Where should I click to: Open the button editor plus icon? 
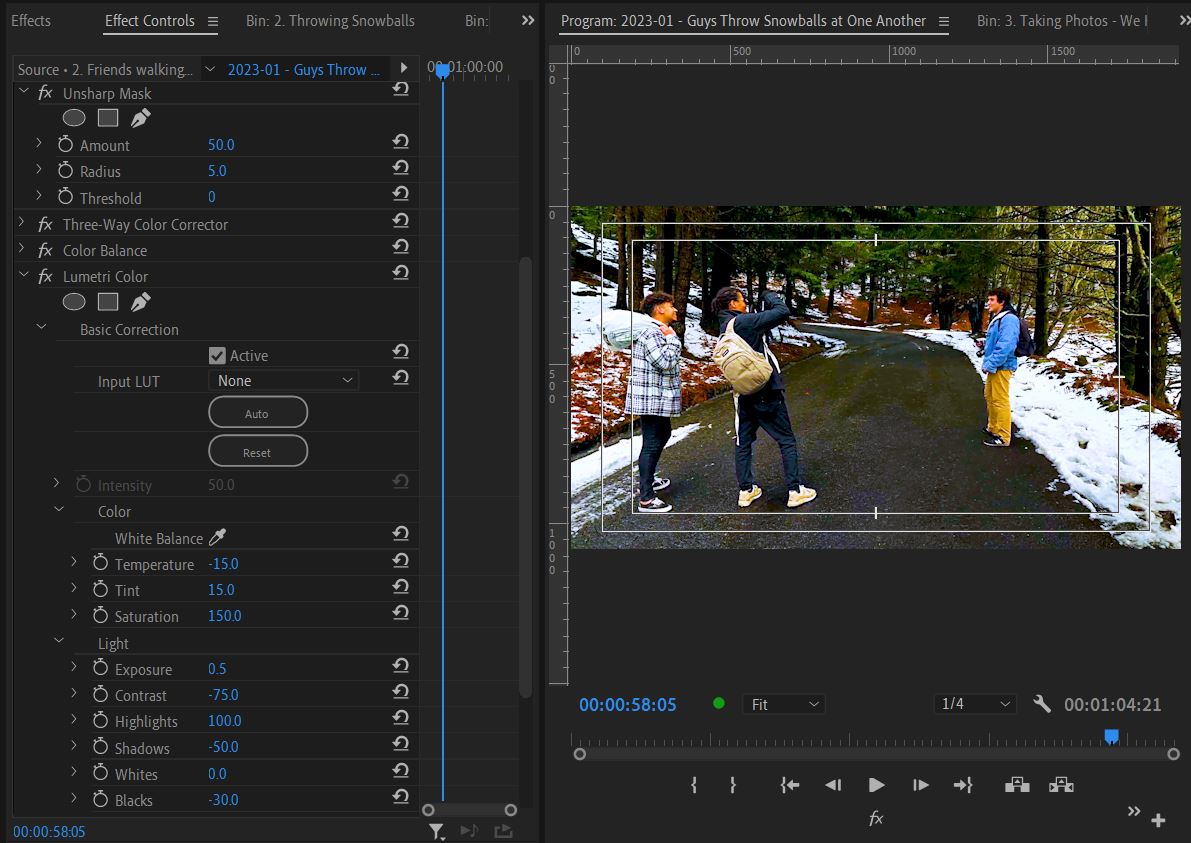pyautogui.click(x=1158, y=820)
